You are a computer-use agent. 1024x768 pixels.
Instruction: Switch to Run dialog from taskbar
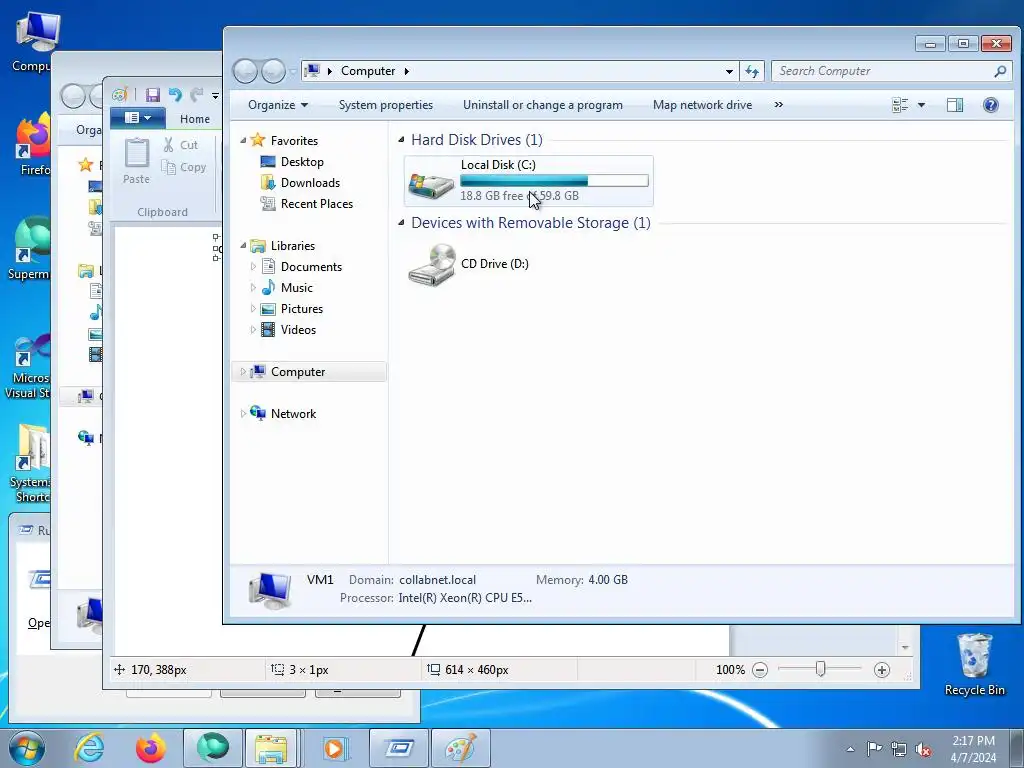[x=398, y=748]
